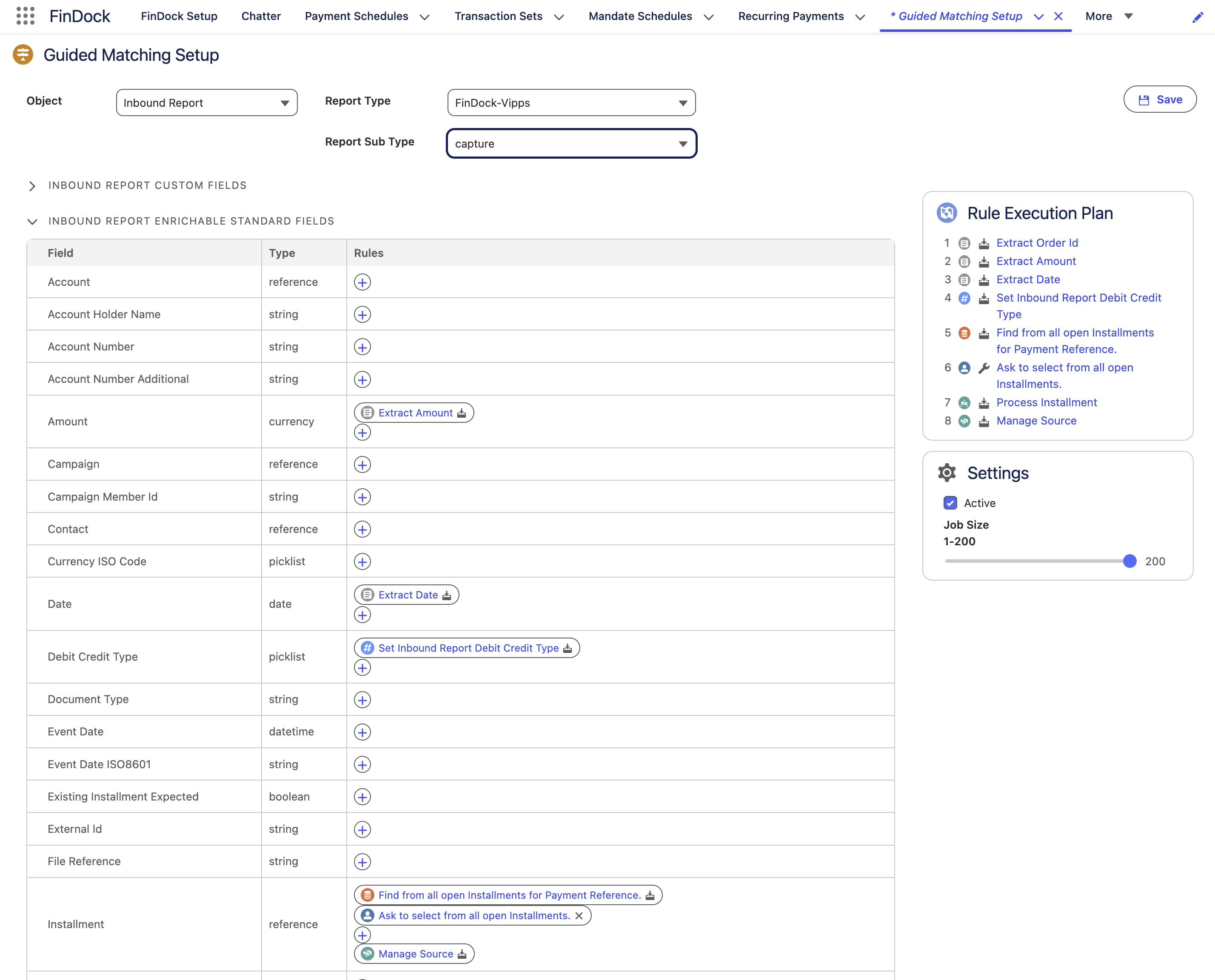Remove the Ask to select Installments rule chip
This screenshot has height=980, width=1215.
coord(579,916)
